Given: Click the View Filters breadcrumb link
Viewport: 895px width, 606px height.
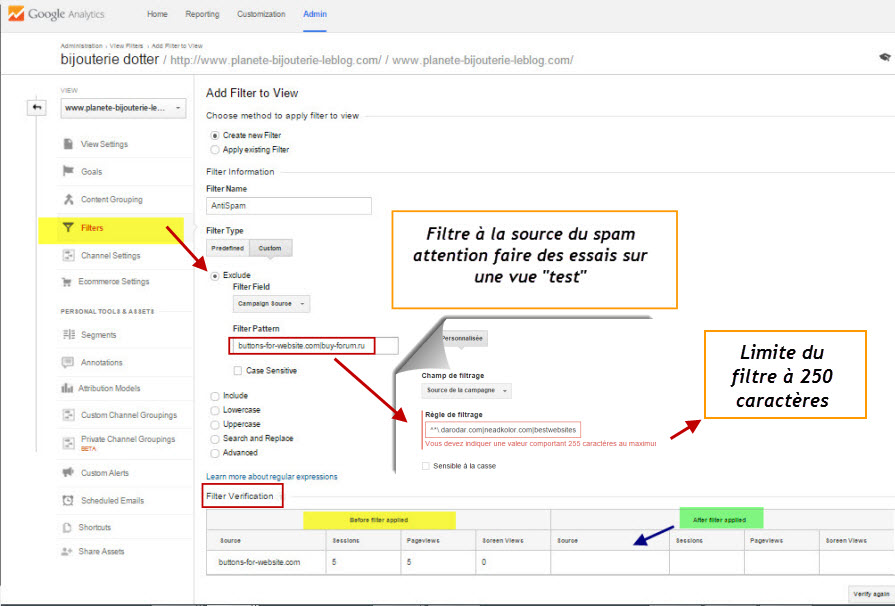Looking at the screenshot, I should point(126,46).
